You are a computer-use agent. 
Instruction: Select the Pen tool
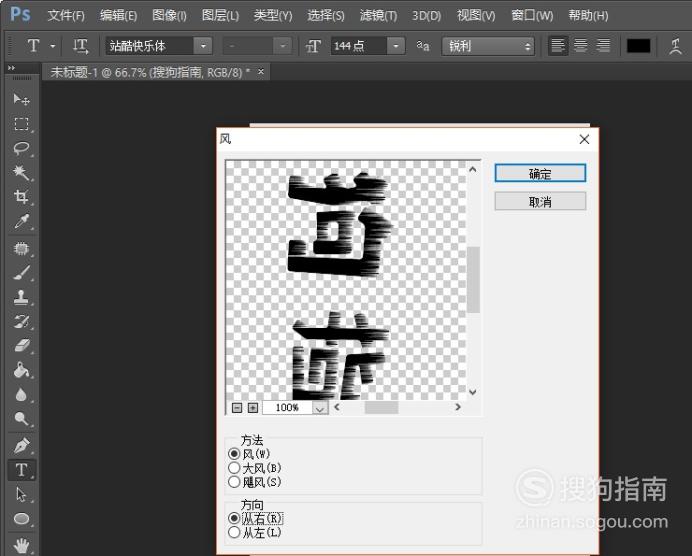(x=21, y=446)
